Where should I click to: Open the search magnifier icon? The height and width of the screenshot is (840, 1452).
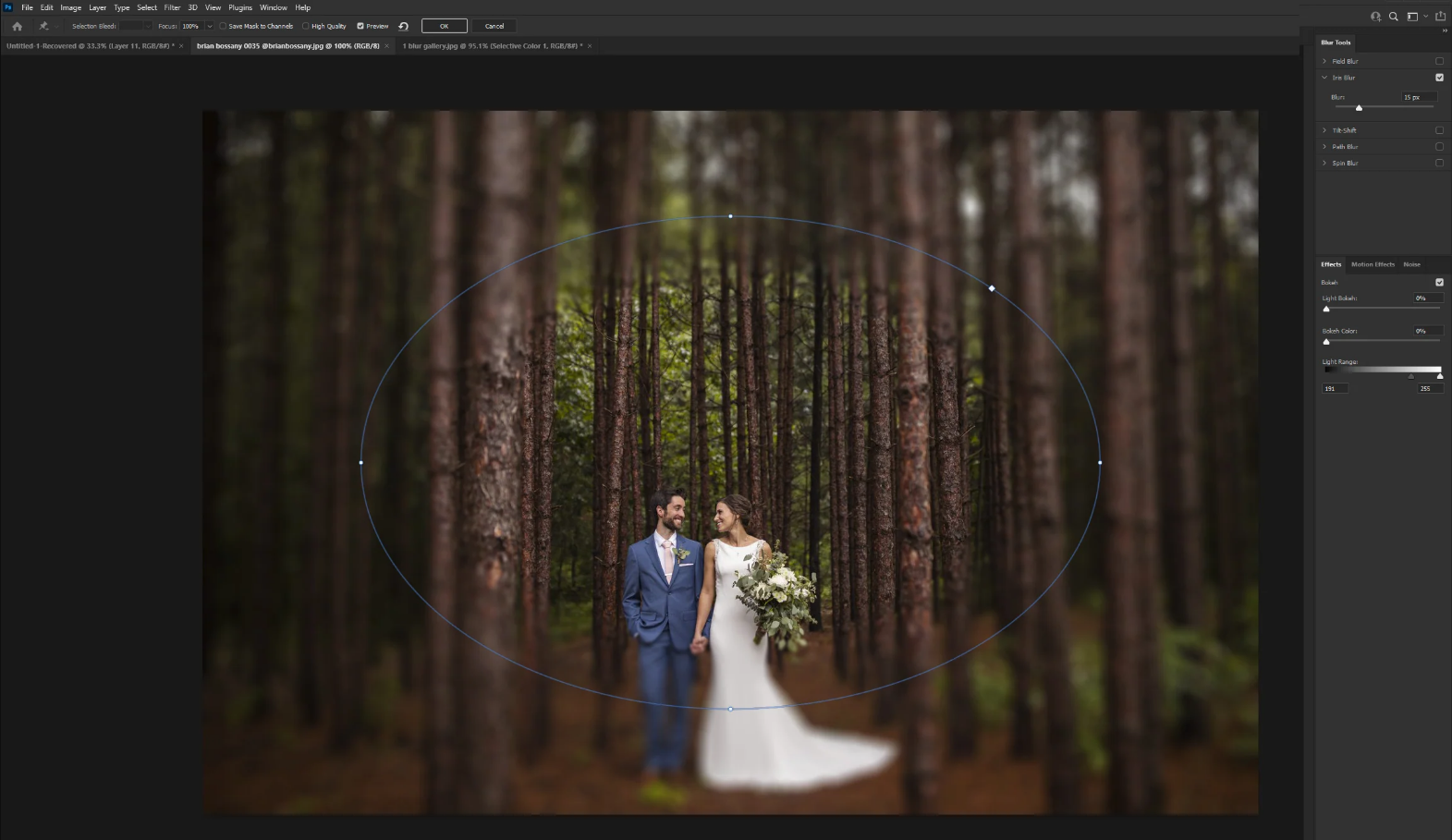[x=1393, y=17]
